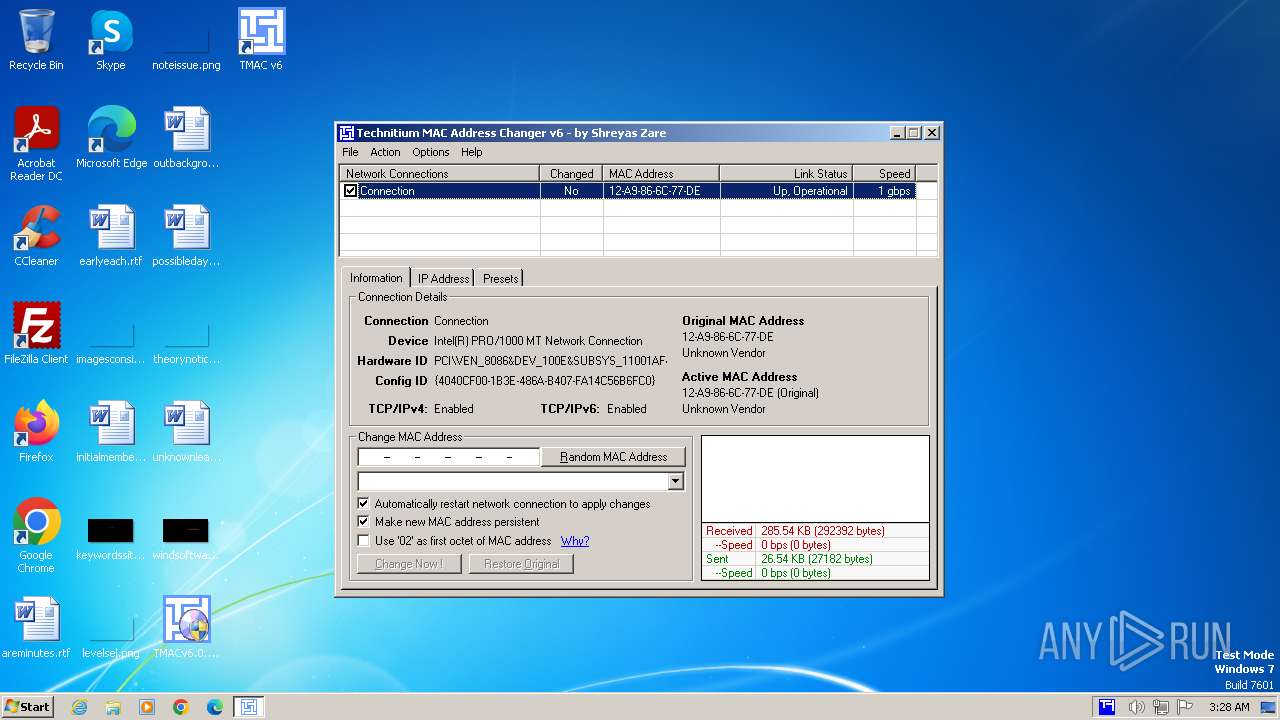1280x720 pixels.
Task: Select the areminutes.rtf document
Action: click(x=36, y=628)
